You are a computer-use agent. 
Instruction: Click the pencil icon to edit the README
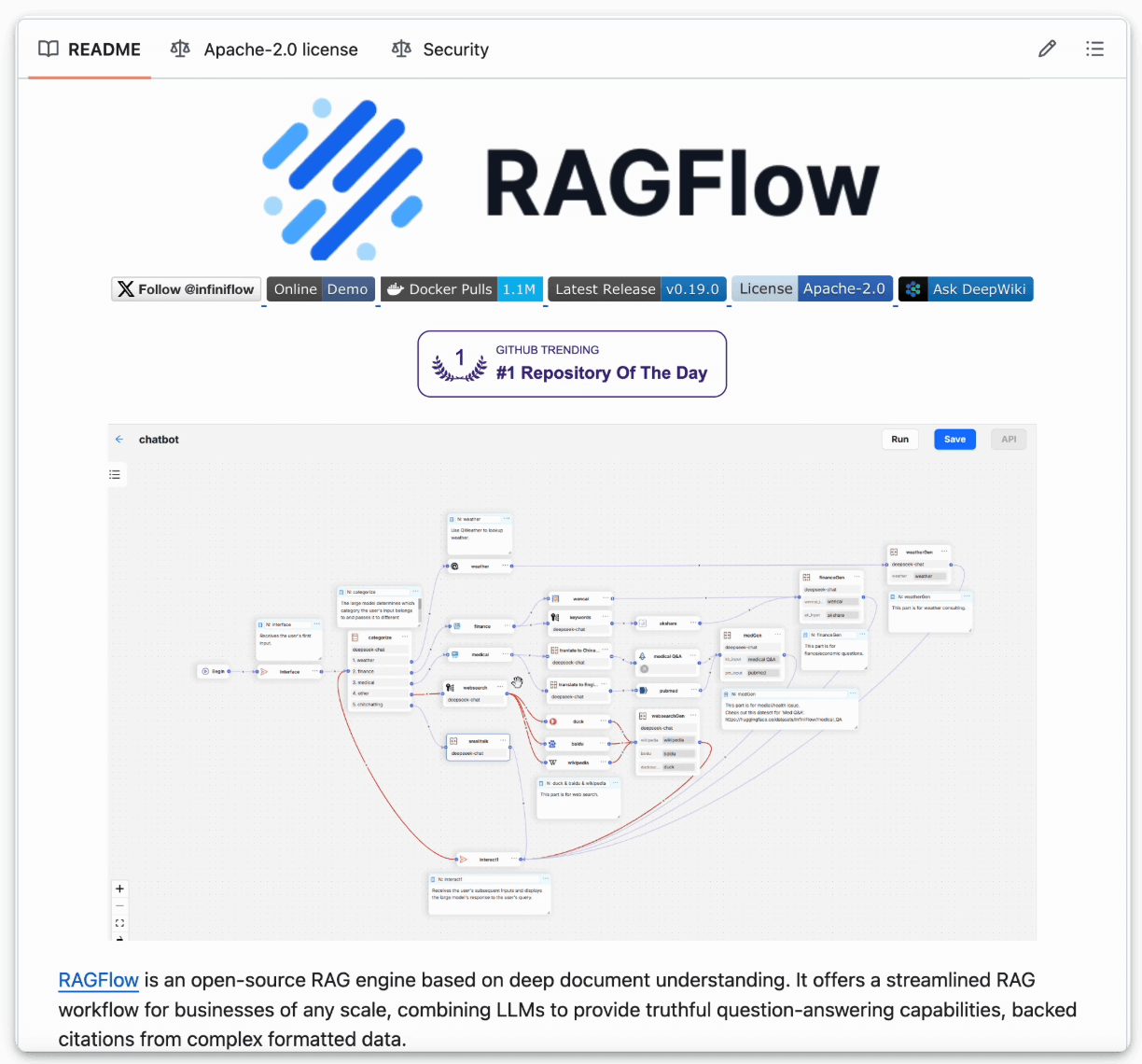coord(1047,49)
